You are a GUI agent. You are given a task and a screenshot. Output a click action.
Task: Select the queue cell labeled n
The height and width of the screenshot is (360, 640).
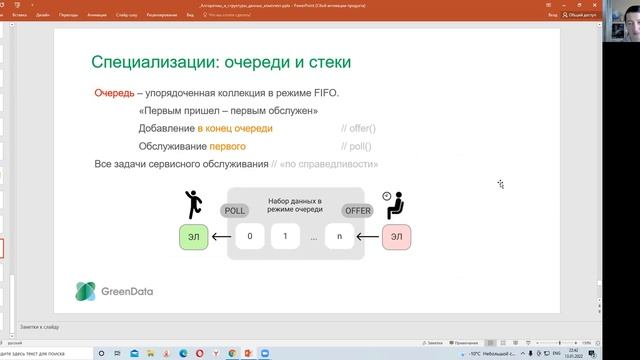339,236
